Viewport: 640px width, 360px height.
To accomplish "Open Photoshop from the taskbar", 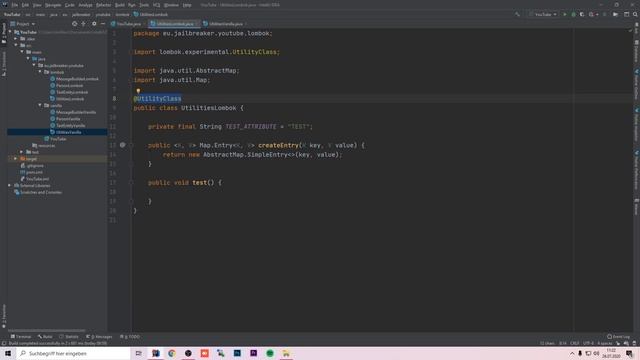I will 237,353.
